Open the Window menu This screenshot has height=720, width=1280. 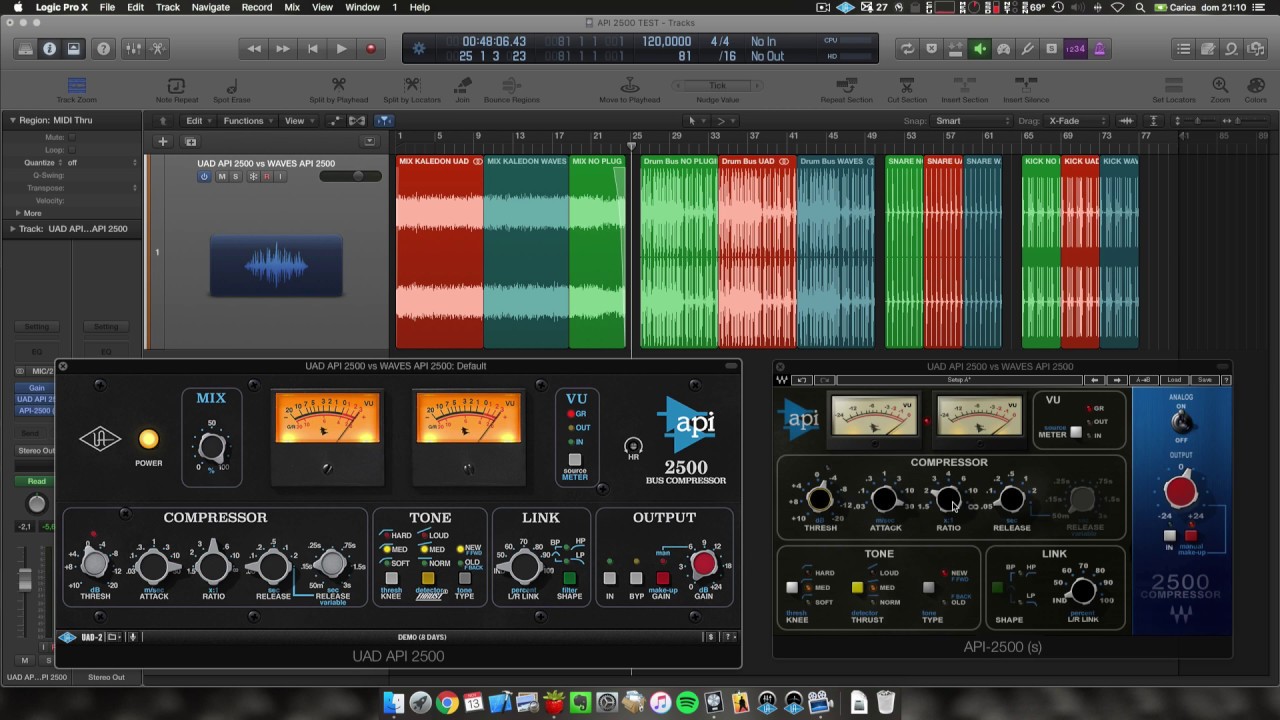coord(362,7)
